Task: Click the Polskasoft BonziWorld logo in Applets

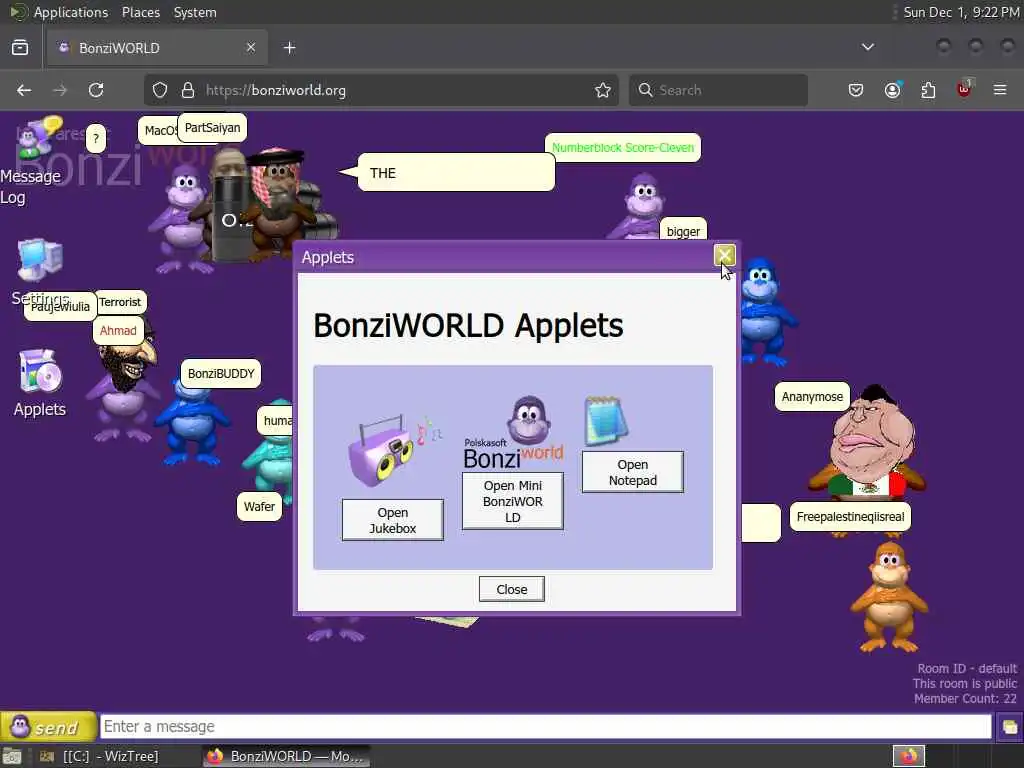Action: (513, 432)
